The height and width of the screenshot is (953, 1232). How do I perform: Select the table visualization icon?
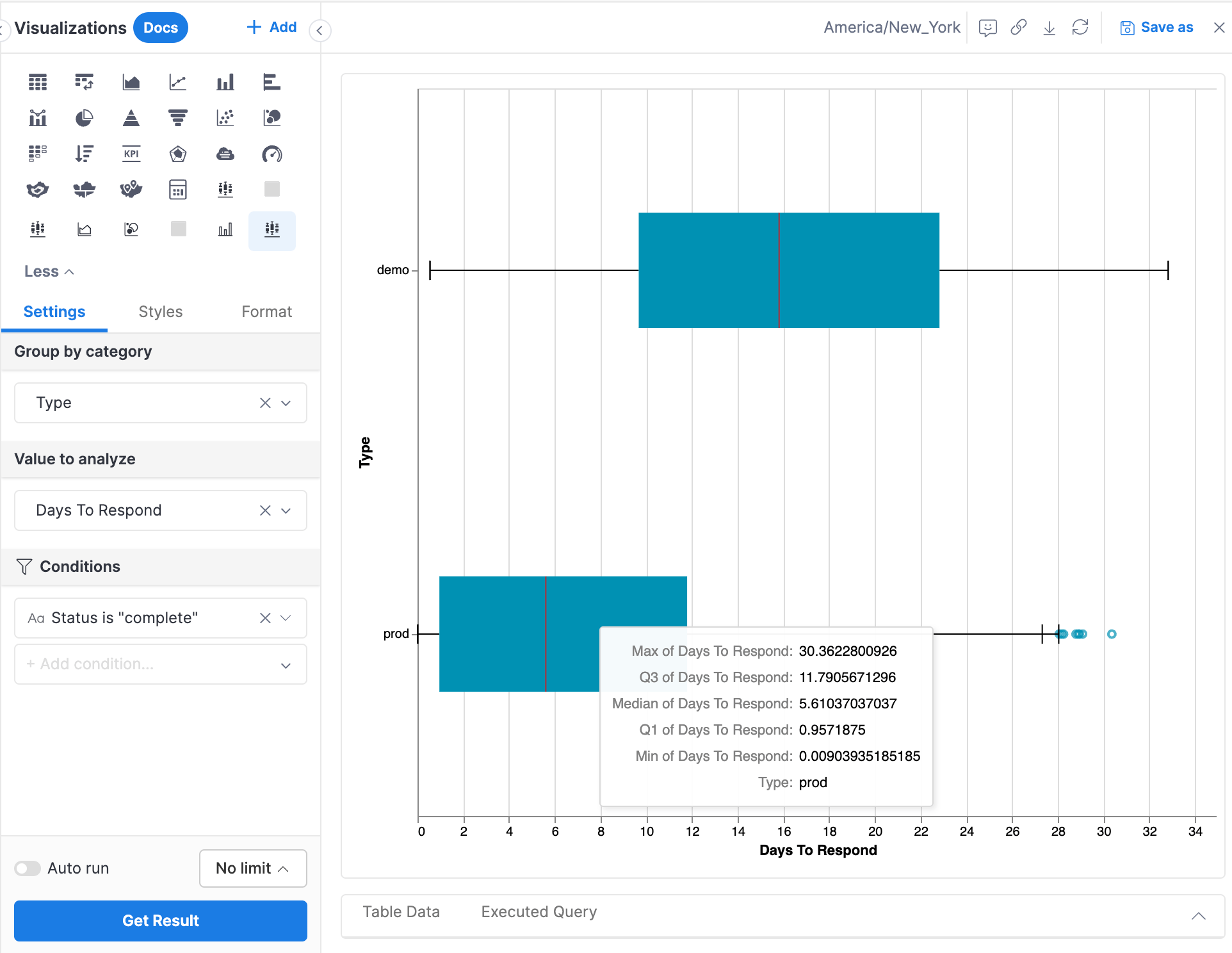pos(38,82)
